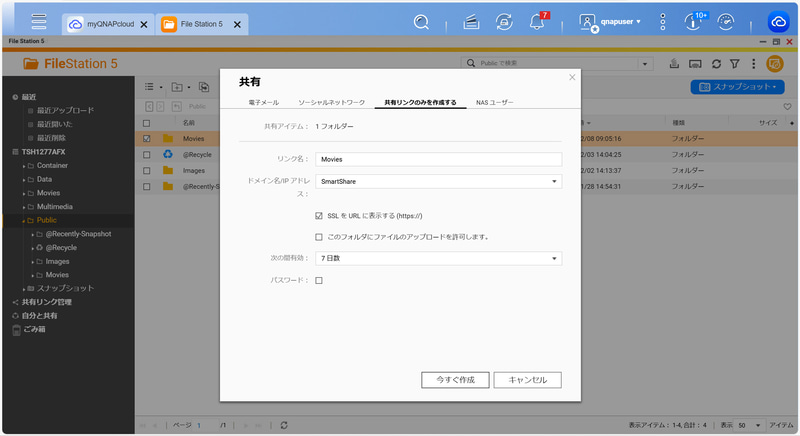This screenshot has height=436, width=800.
Task: Open the info icon with 10+ badge
Action: 693,22
